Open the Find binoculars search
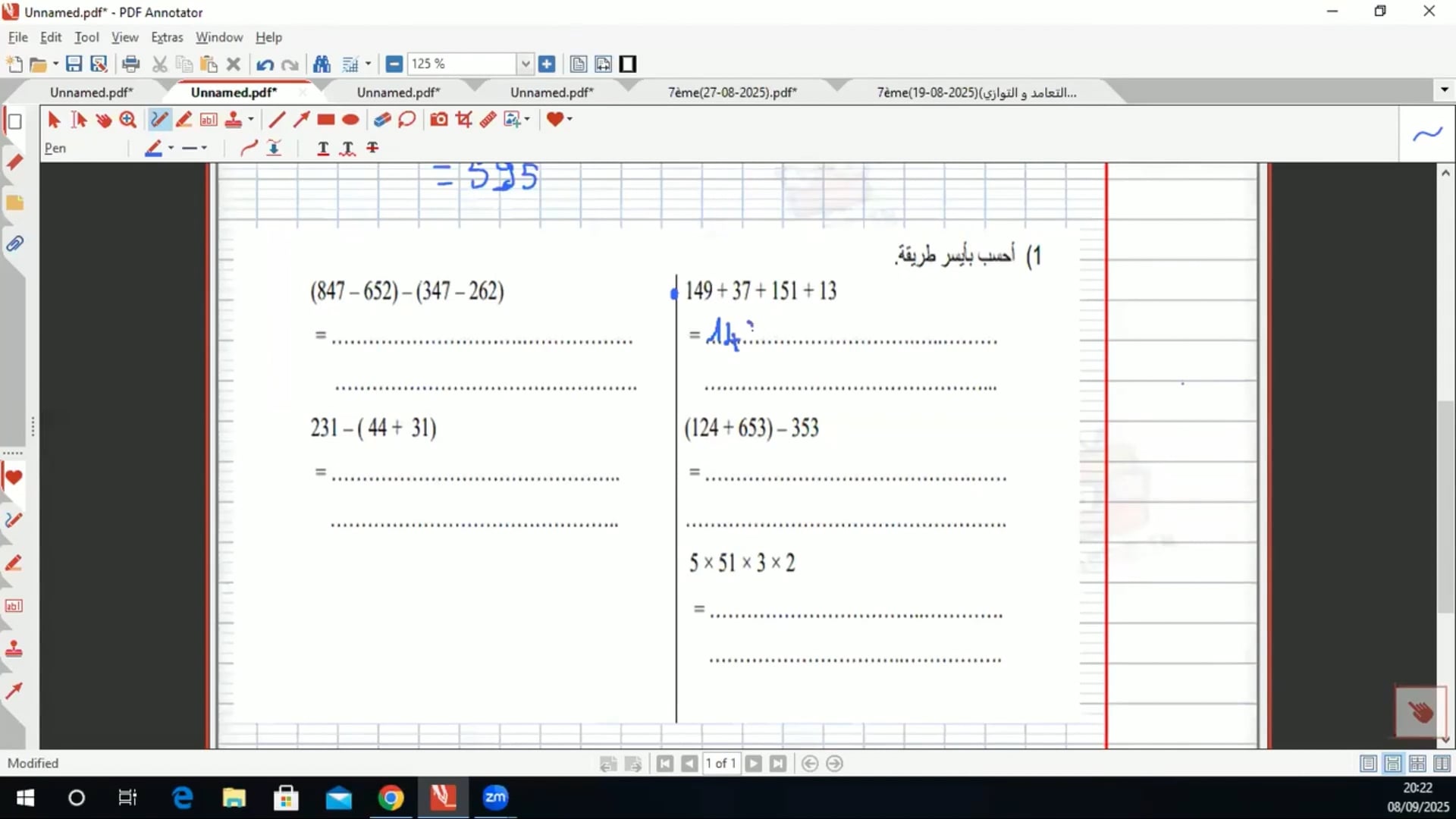 coord(322,64)
